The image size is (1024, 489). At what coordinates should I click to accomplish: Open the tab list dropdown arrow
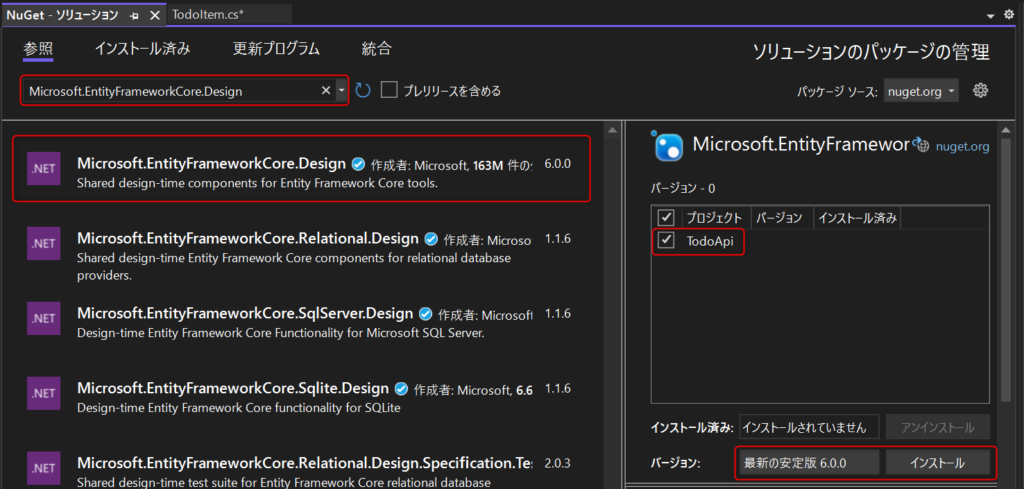click(x=991, y=15)
